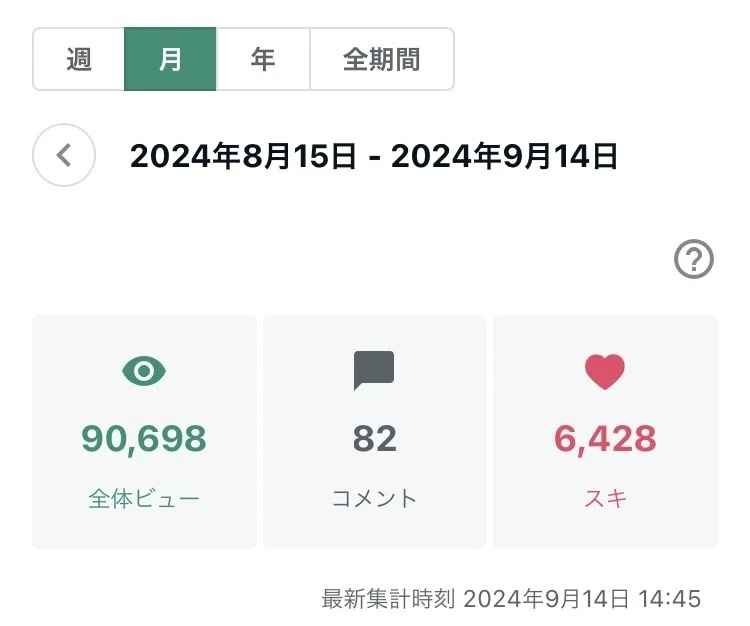Click the 最新集計時刻 timestamp text
The height and width of the screenshot is (626, 750).
tap(511, 599)
